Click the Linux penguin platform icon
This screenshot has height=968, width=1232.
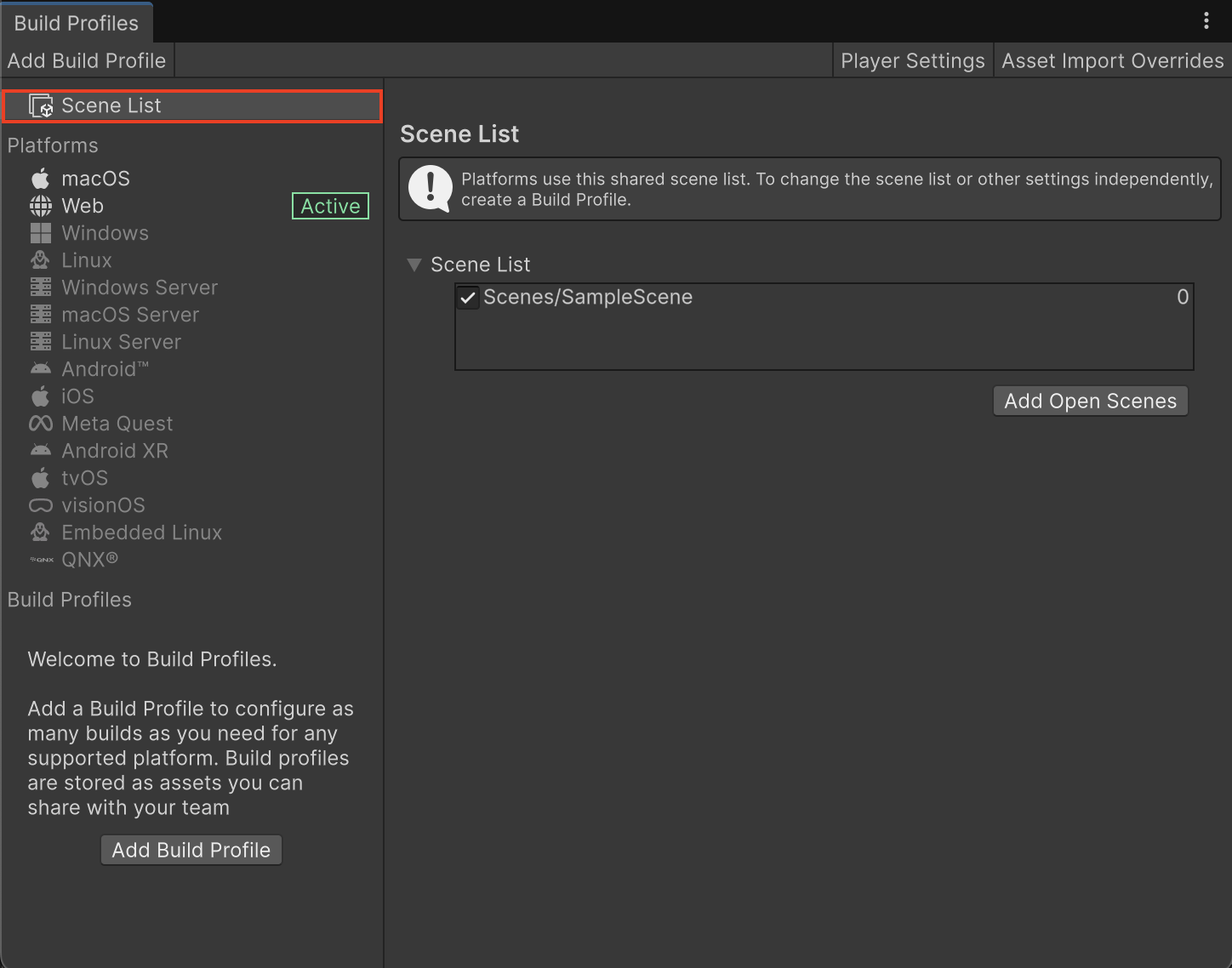[x=40, y=260]
